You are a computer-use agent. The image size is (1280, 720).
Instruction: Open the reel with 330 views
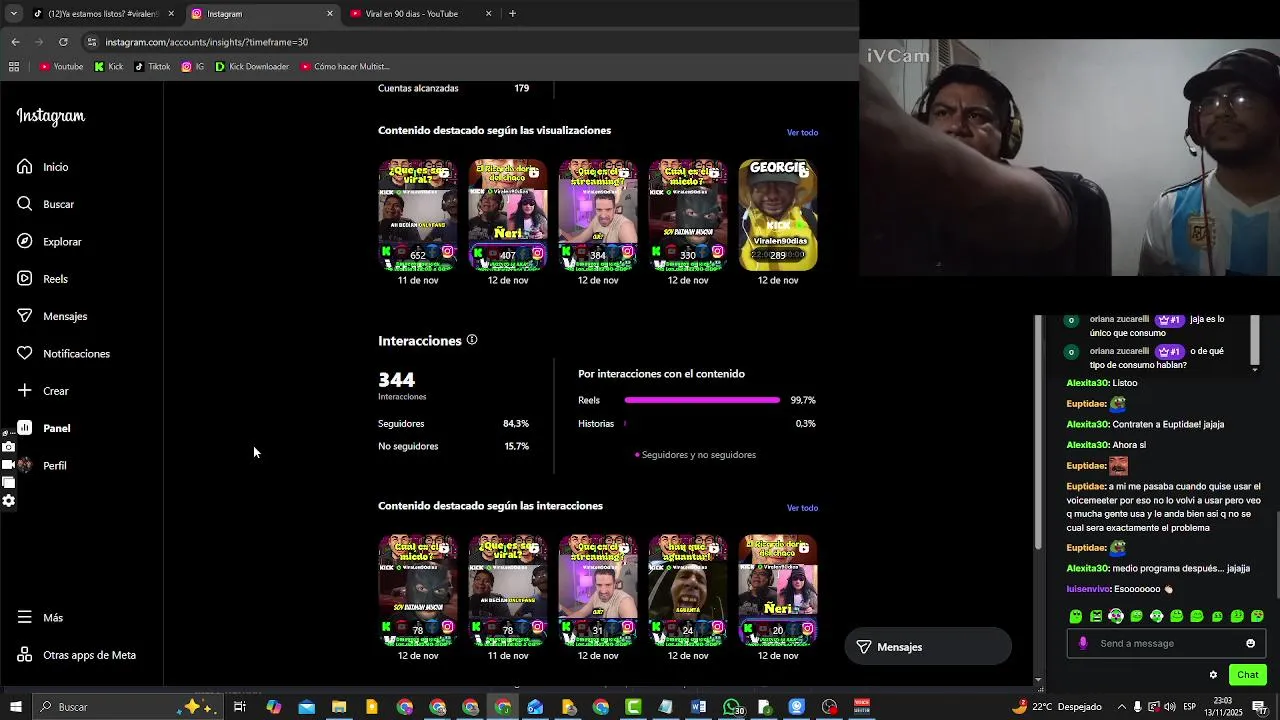688,215
